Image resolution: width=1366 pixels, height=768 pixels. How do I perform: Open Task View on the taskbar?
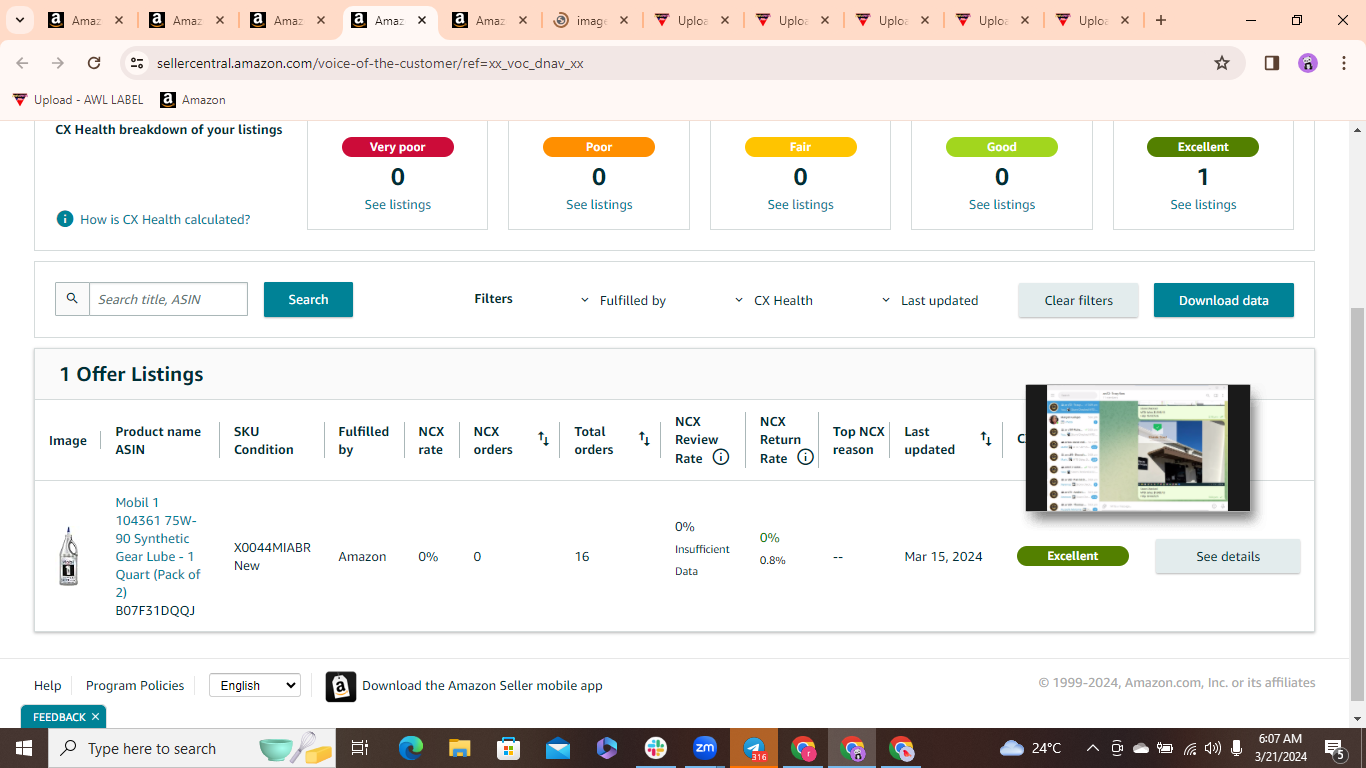(x=360, y=748)
